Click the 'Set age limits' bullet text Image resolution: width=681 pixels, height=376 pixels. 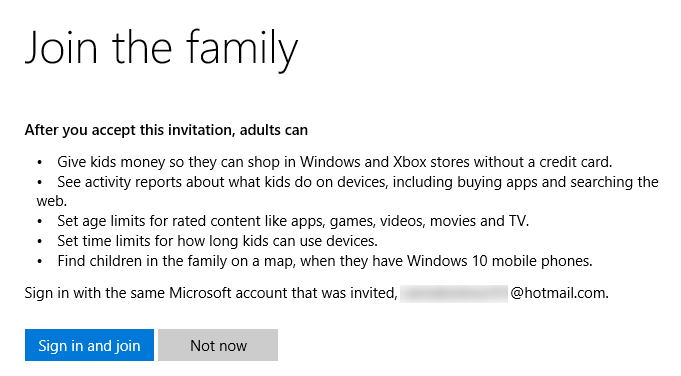(x=293, y=221)
